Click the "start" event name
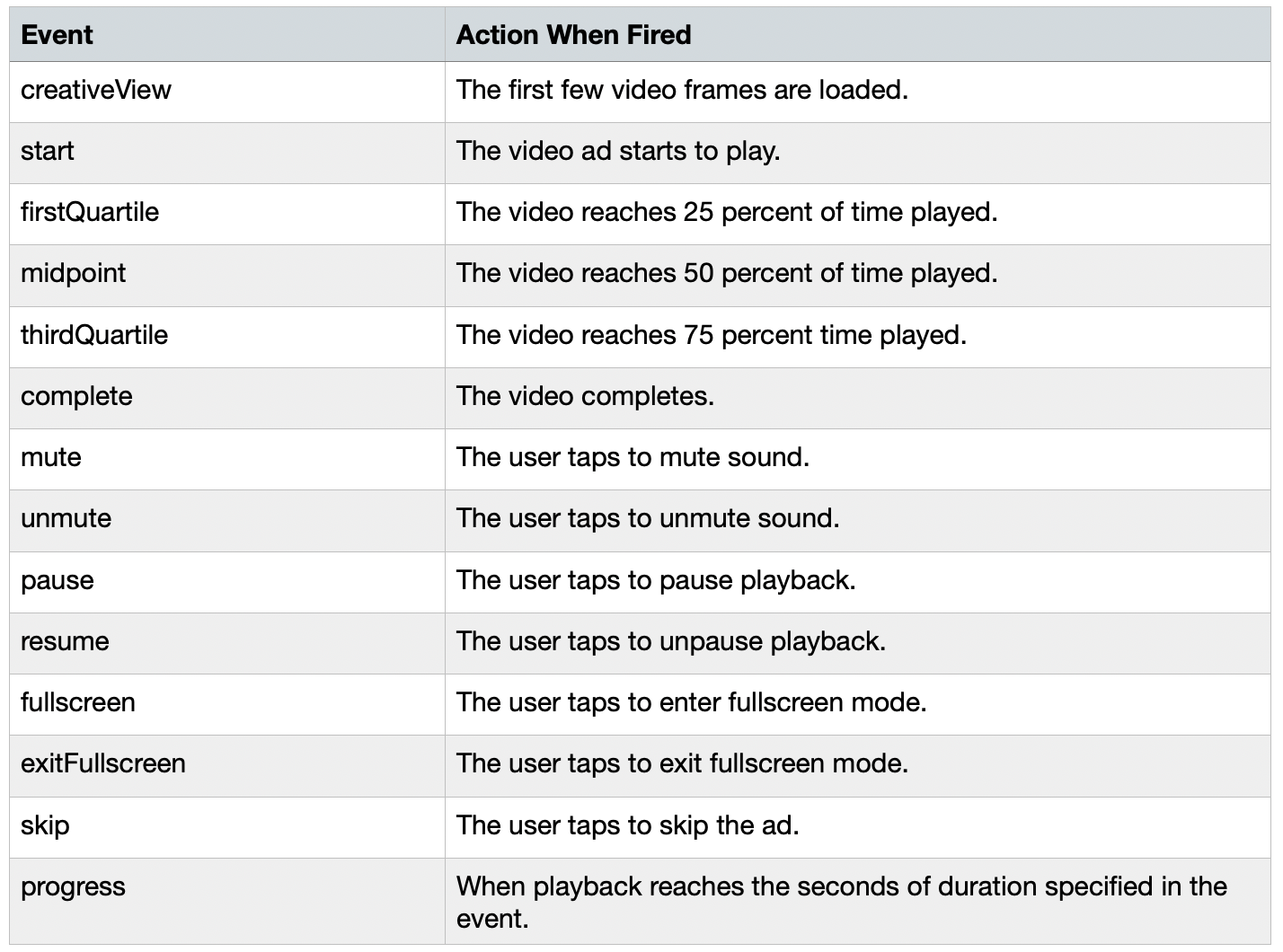Image resolution: width=1283 pixels, height=952 pixels. 48,151
